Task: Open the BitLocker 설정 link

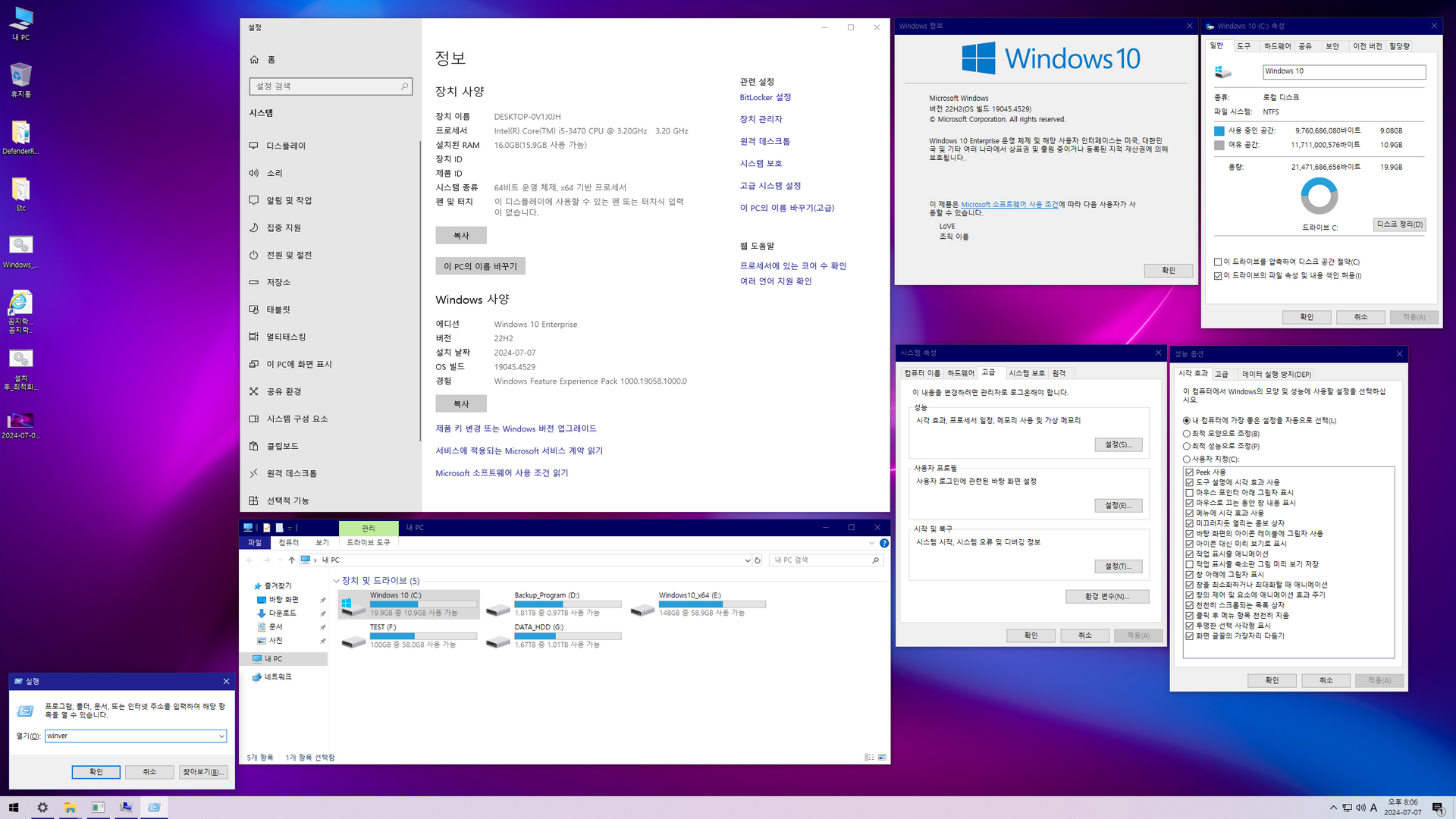Action: tap(765, 97)
